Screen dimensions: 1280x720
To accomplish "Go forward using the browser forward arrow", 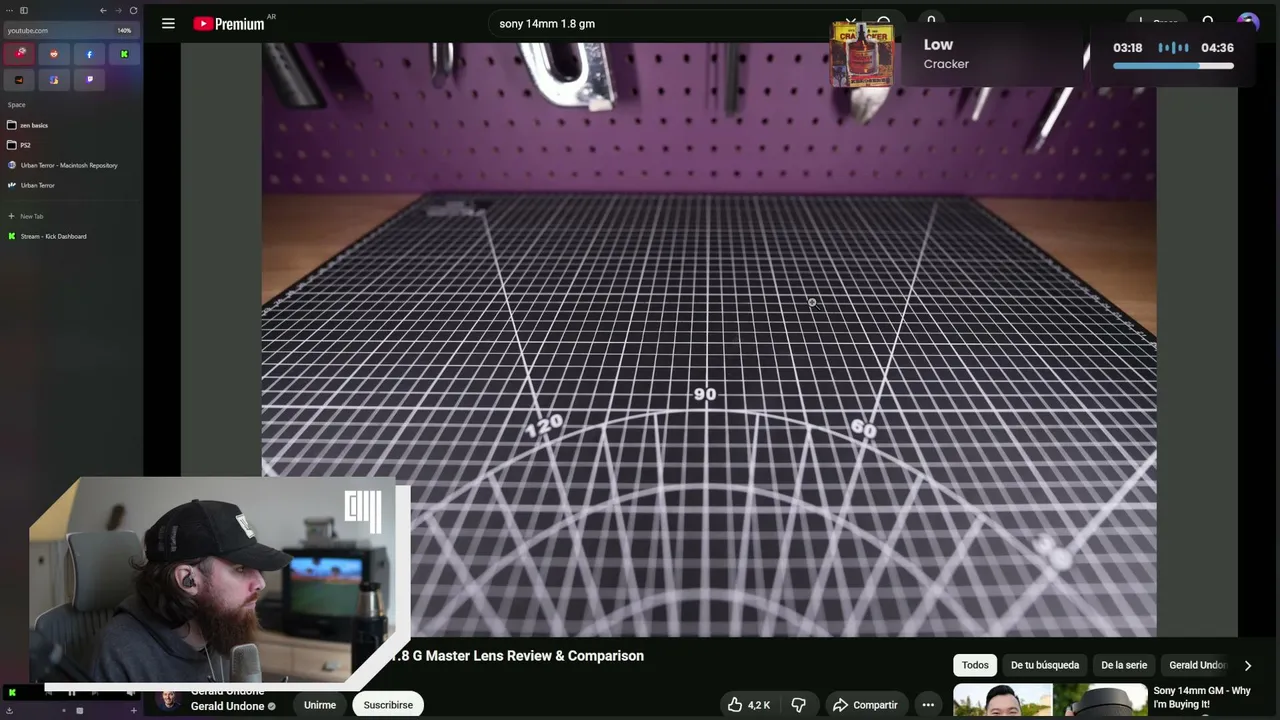I will [x=118, y=10].
